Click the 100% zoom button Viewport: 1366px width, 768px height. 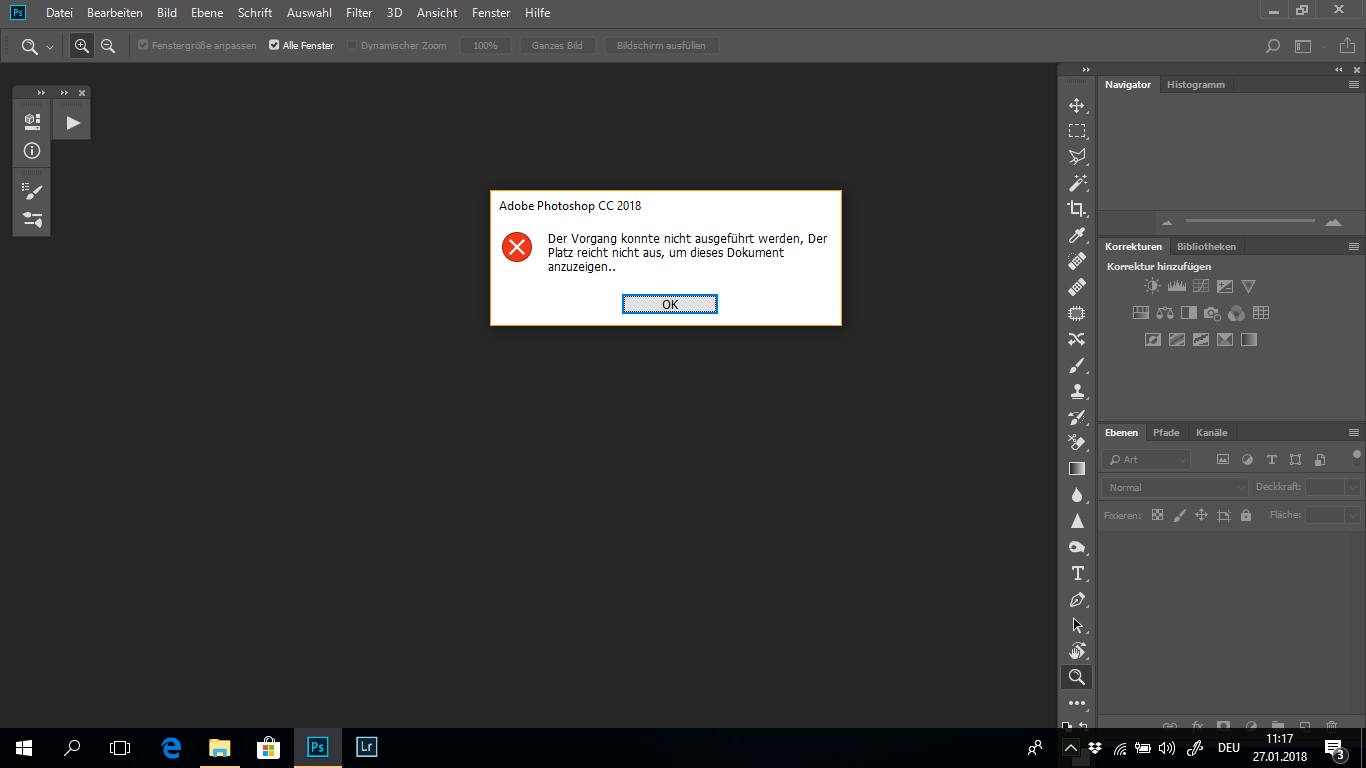(485, 46)
